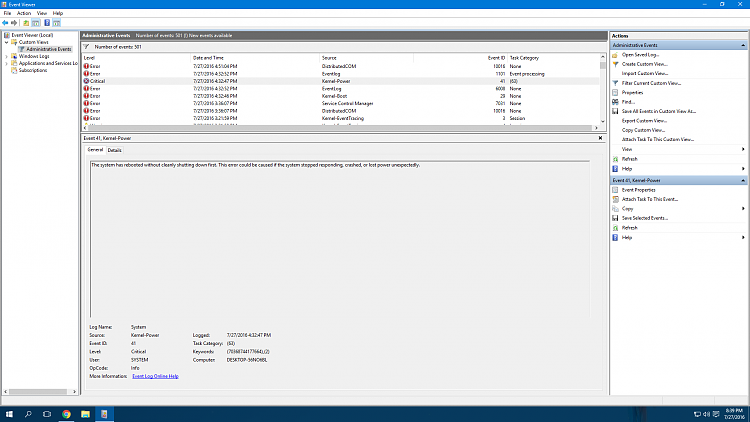The image size is (750, 422).
Task: Open Properties in the Actions pane
Action: tap(632, 92)
